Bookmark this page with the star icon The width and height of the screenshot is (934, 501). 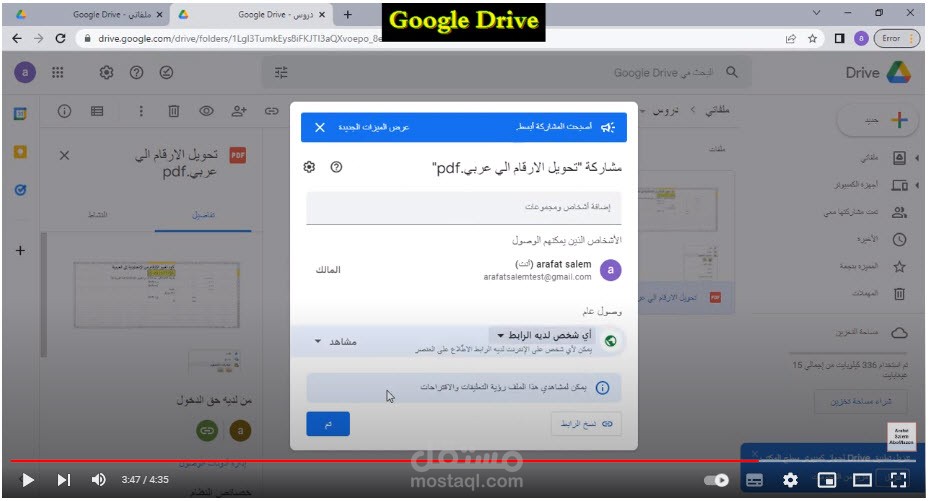812,39
